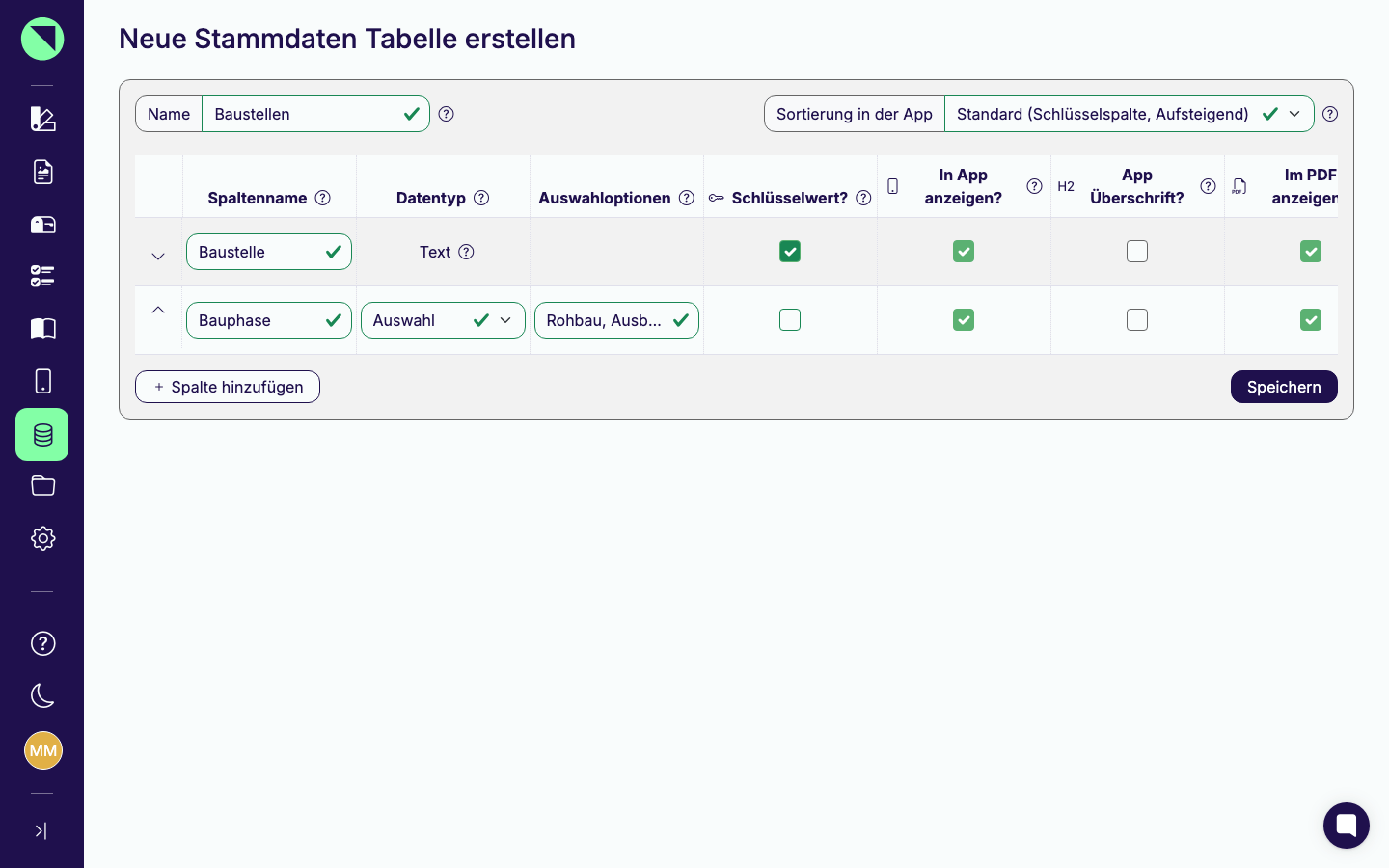Show help for Sortierung in der App

click(1330, 114)
